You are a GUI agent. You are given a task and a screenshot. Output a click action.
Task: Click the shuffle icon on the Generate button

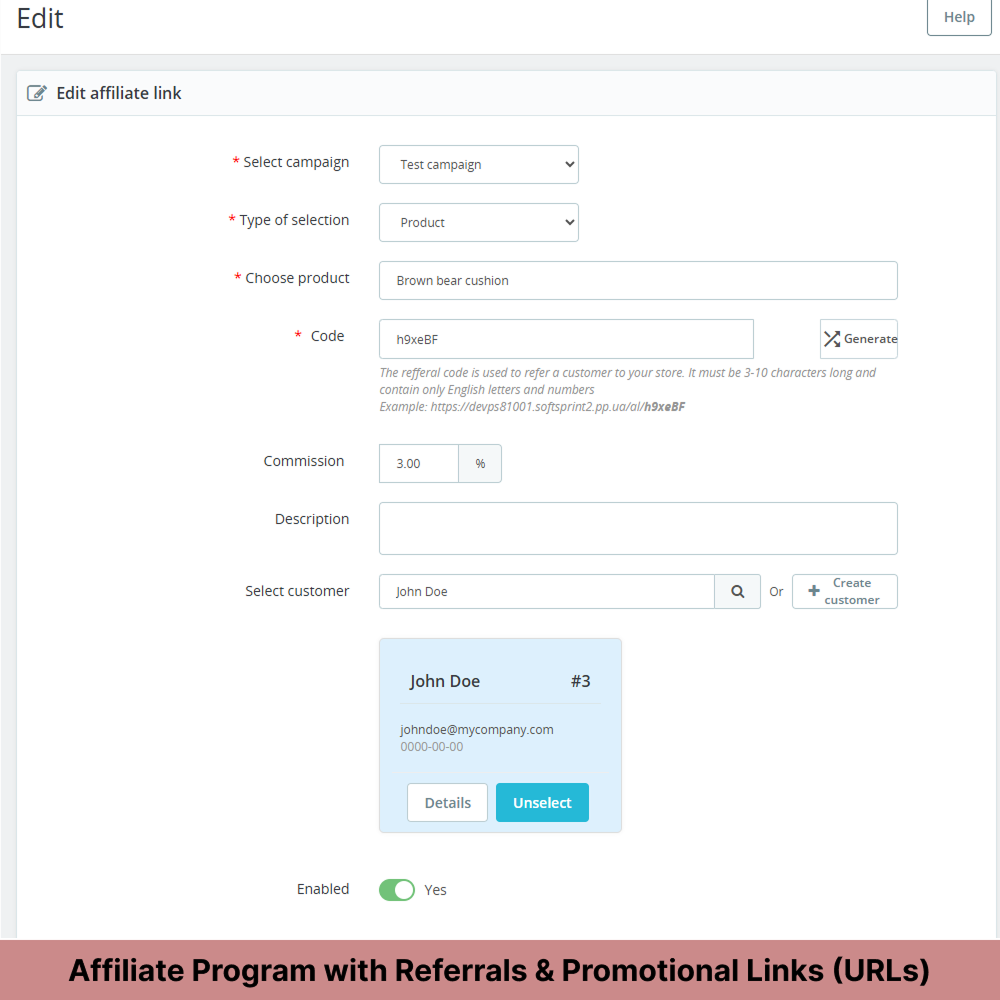click(x=832, y=338)
